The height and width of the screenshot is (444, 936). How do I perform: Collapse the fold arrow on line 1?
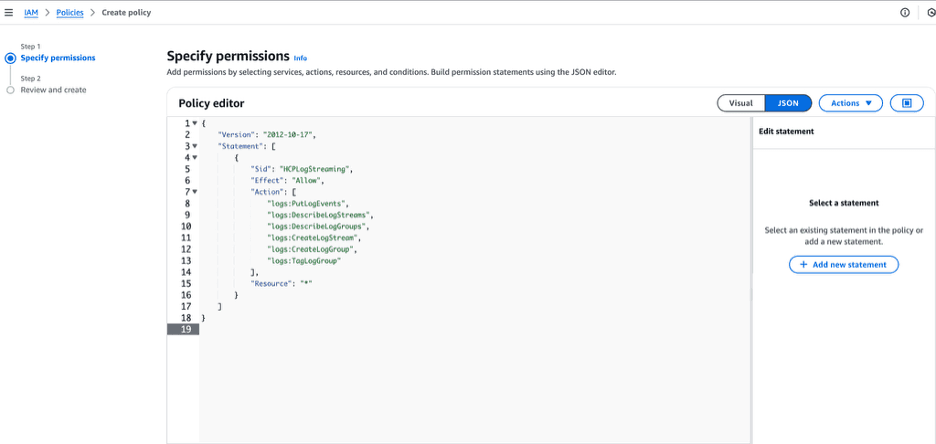click(194, 123)
